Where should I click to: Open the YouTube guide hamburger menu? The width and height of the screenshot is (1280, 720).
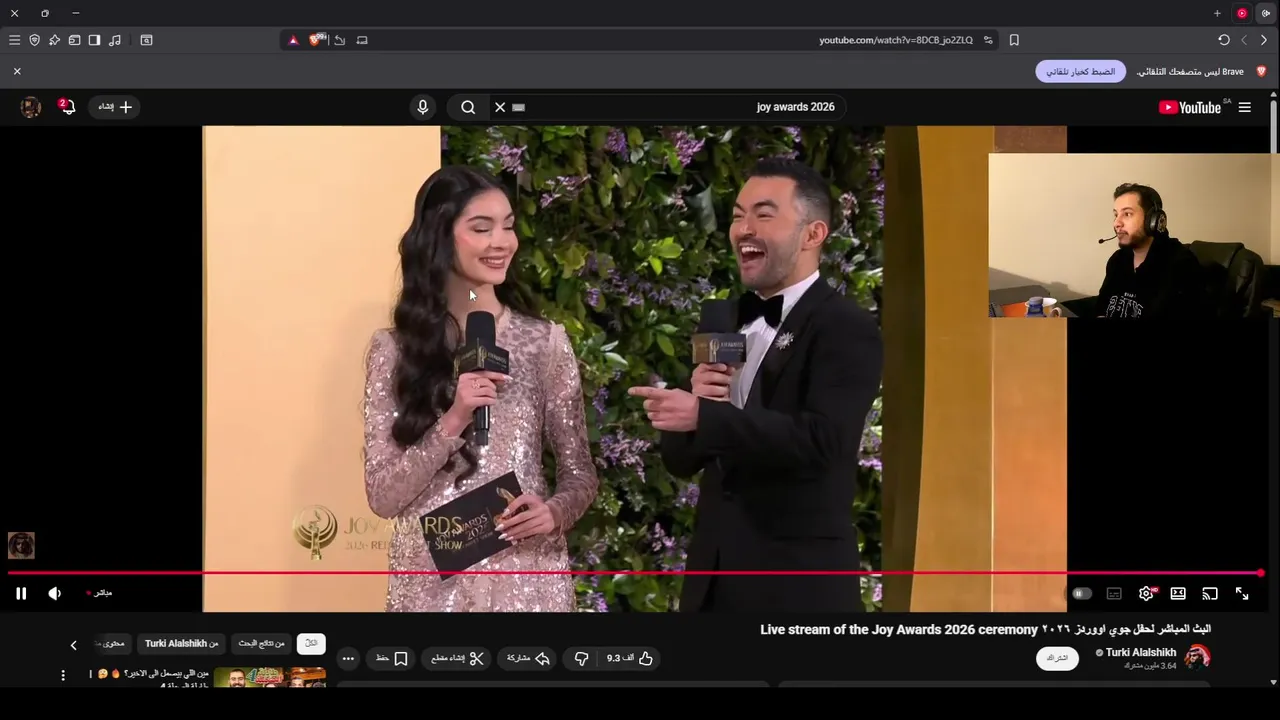tap(1245, 107)
